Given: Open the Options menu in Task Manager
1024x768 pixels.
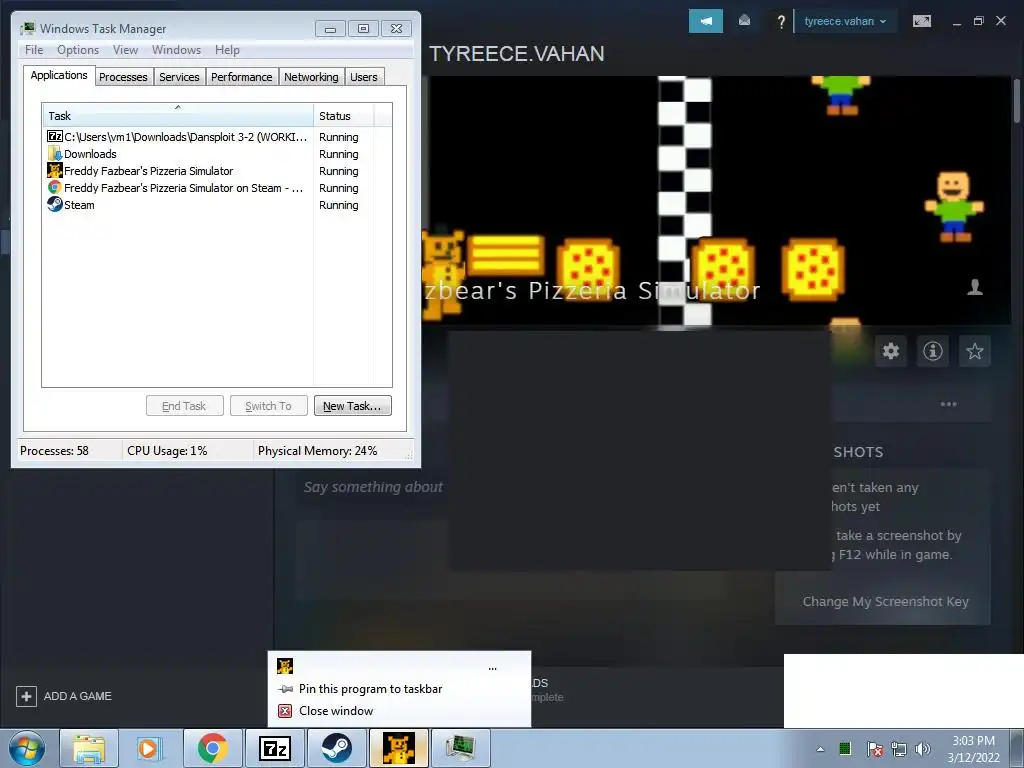Looking at the screenshot, I should pos(78,50).
